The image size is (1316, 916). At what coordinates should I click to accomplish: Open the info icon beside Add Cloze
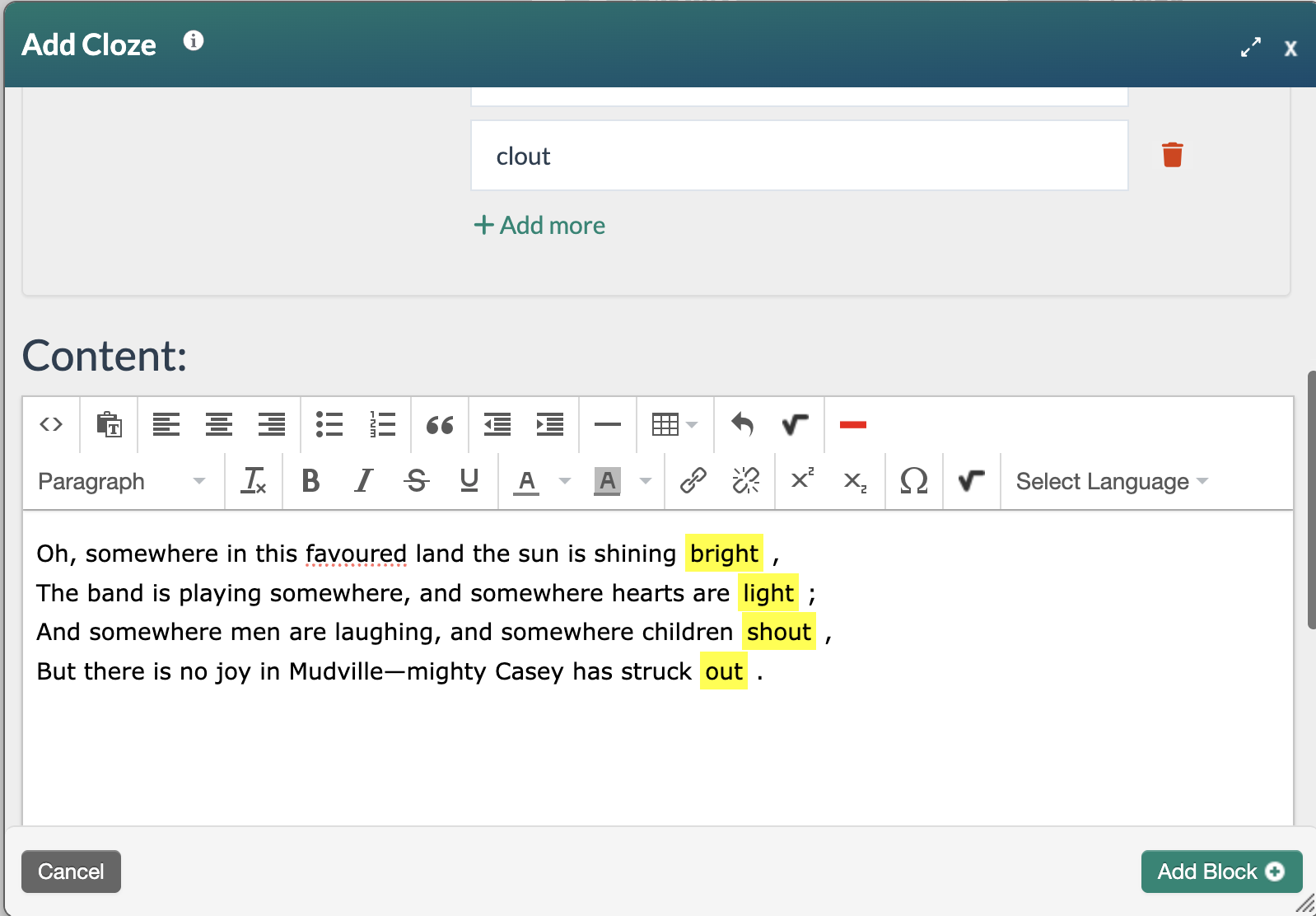point(194,40)
